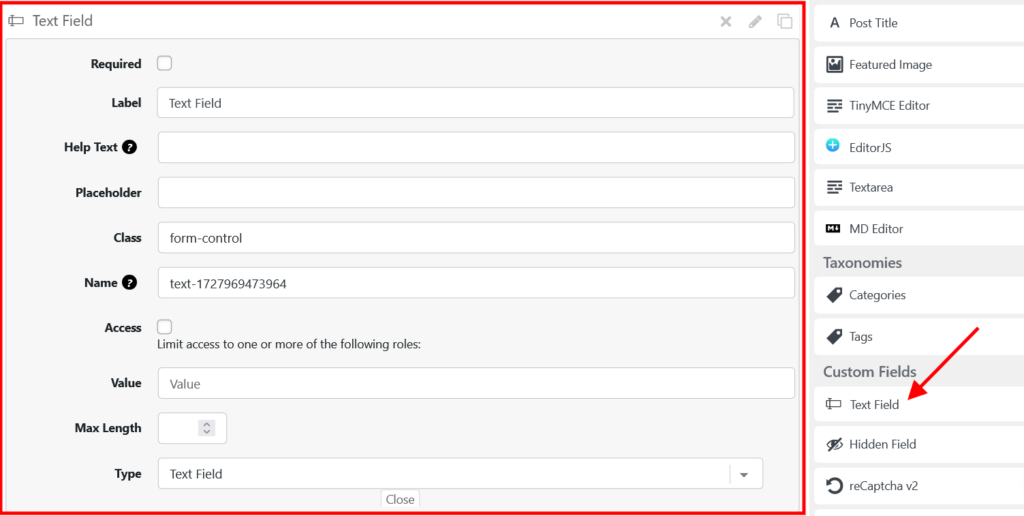
Task: Add Text Field from Custom Fields
Action: point(873,405)
